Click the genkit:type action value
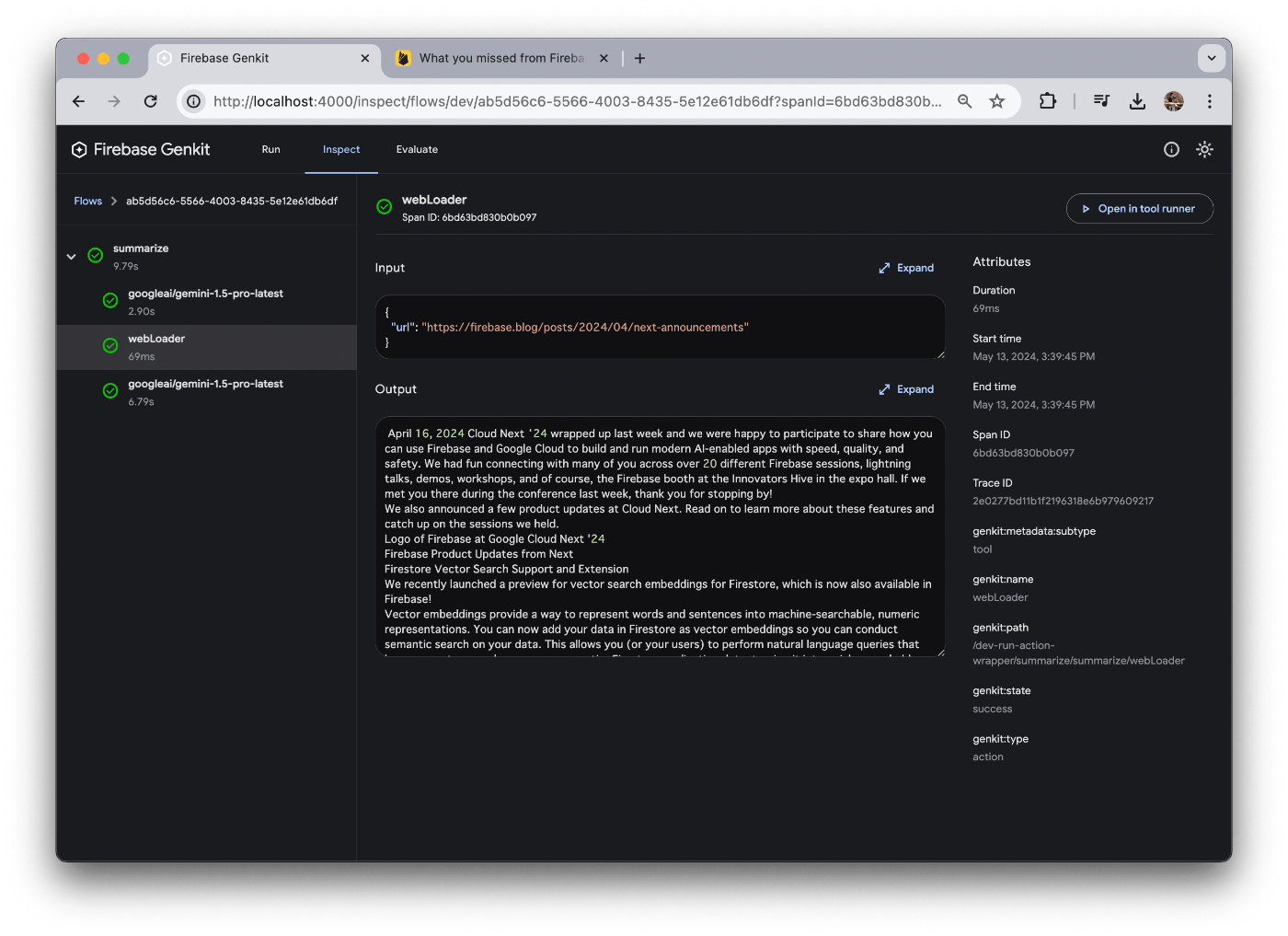This screenshot has width=1288, height=936. pyautogui.click(x=988, y=757)
